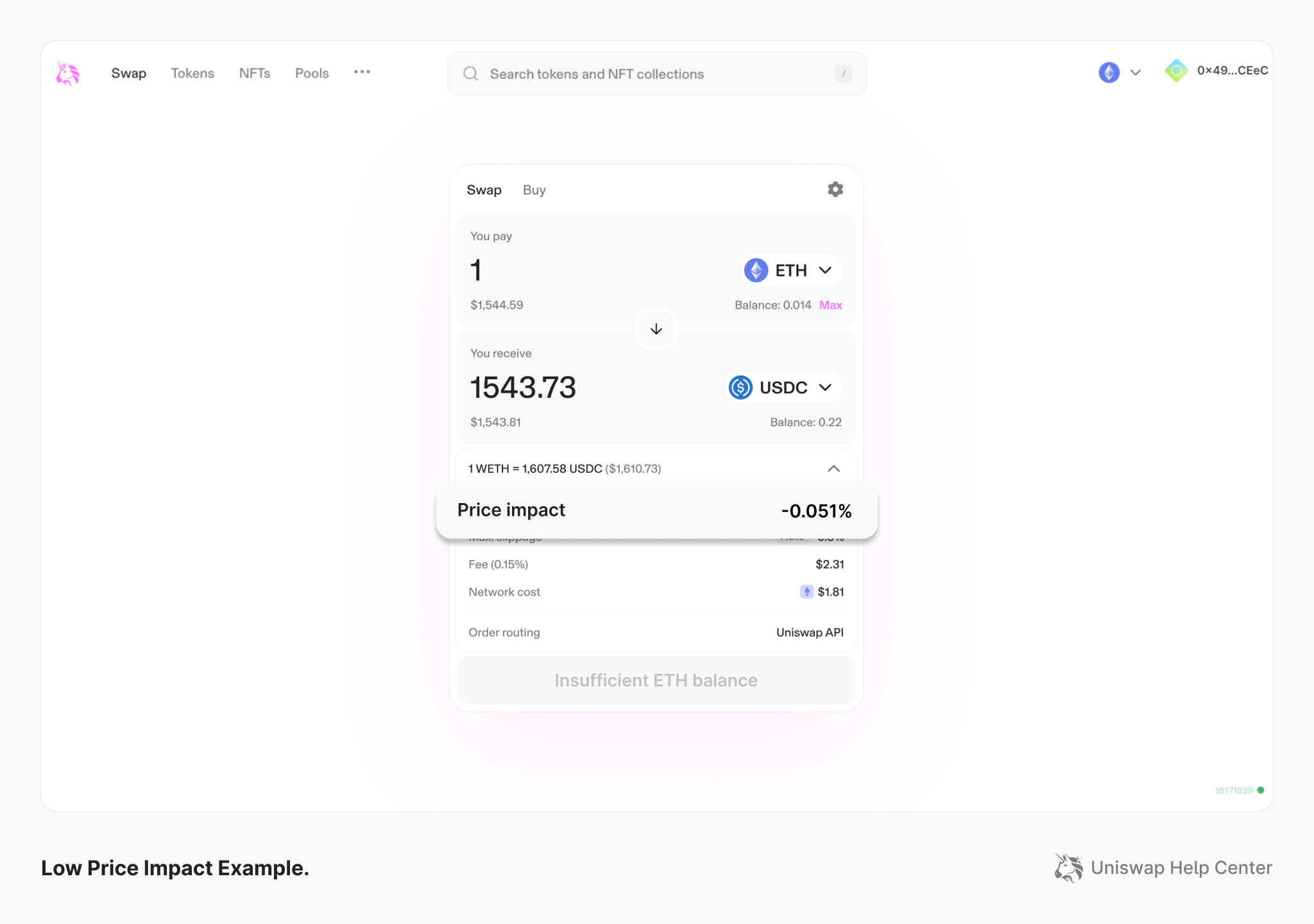Click the wallet network Ethereum icon
Screen dimensions: 1314x924
pos(1108,73)
